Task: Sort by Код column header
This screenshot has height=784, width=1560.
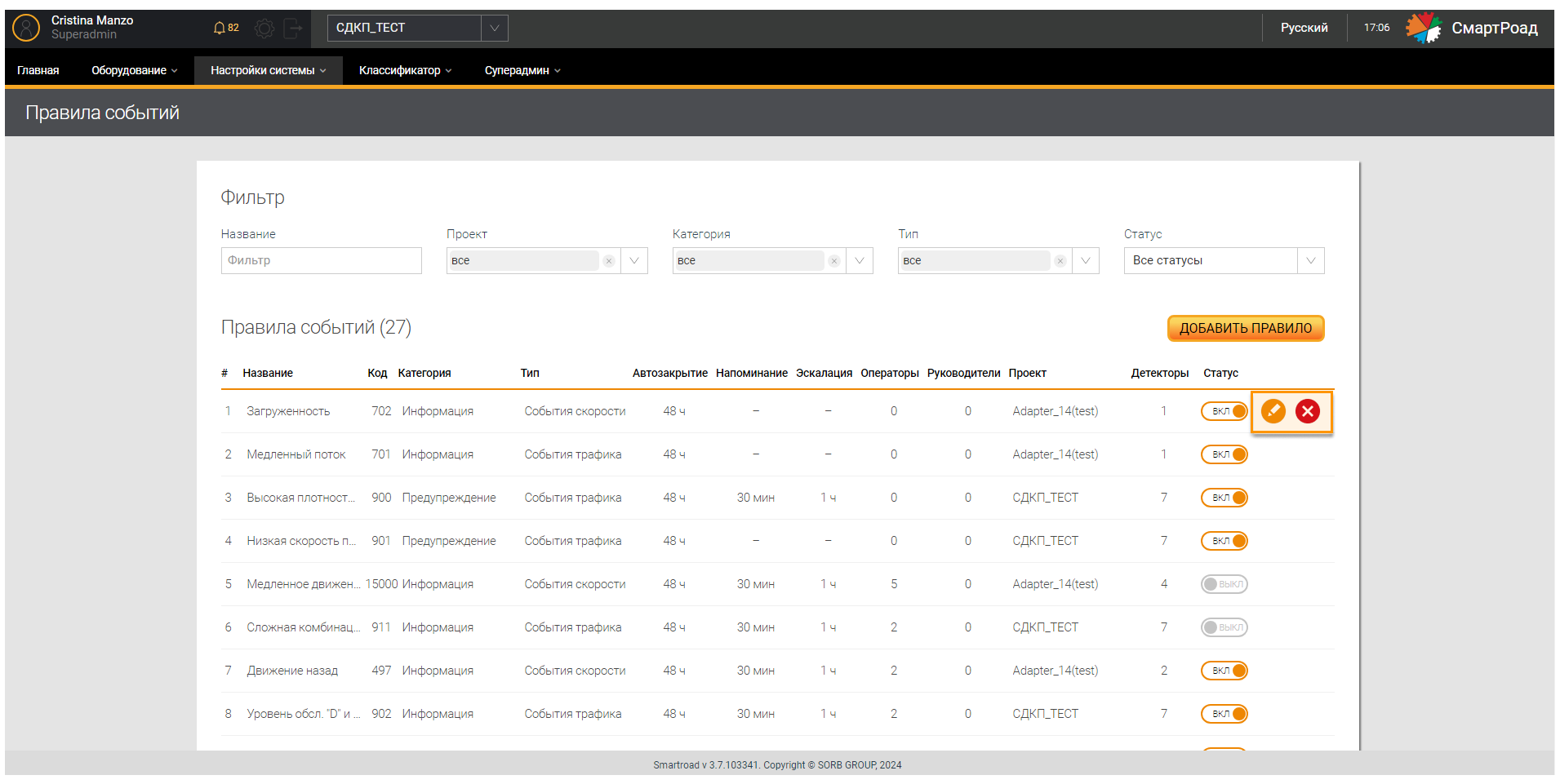Action: pos(377,373)
